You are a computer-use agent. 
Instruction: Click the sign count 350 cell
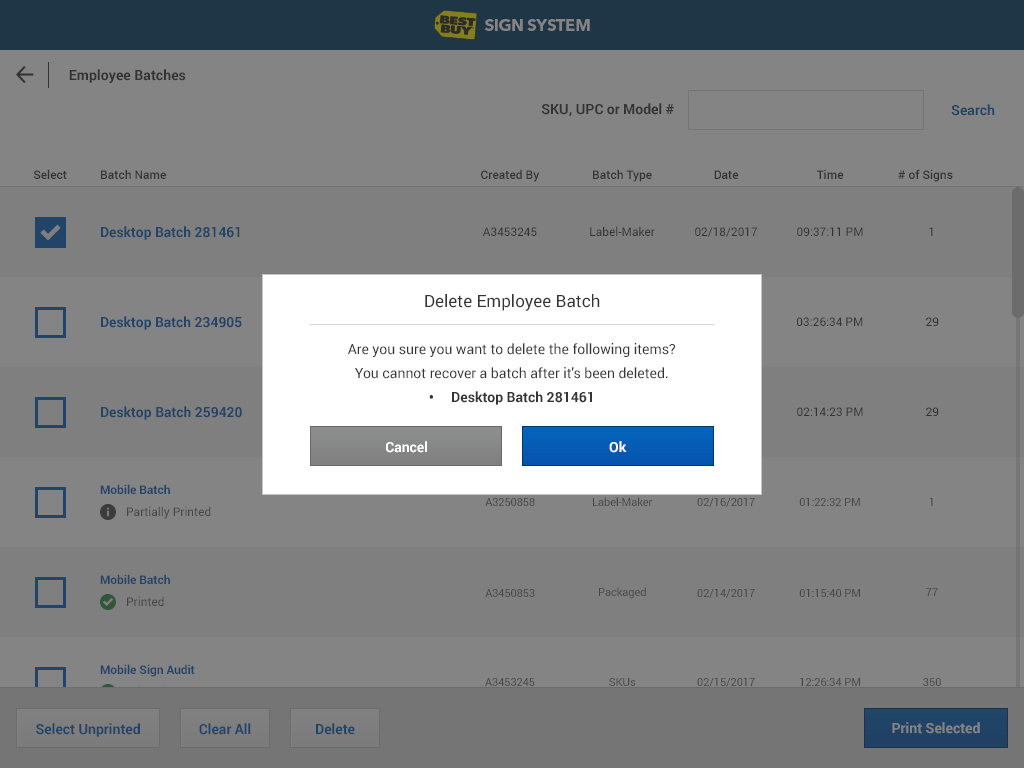click(x=931, y=682)
